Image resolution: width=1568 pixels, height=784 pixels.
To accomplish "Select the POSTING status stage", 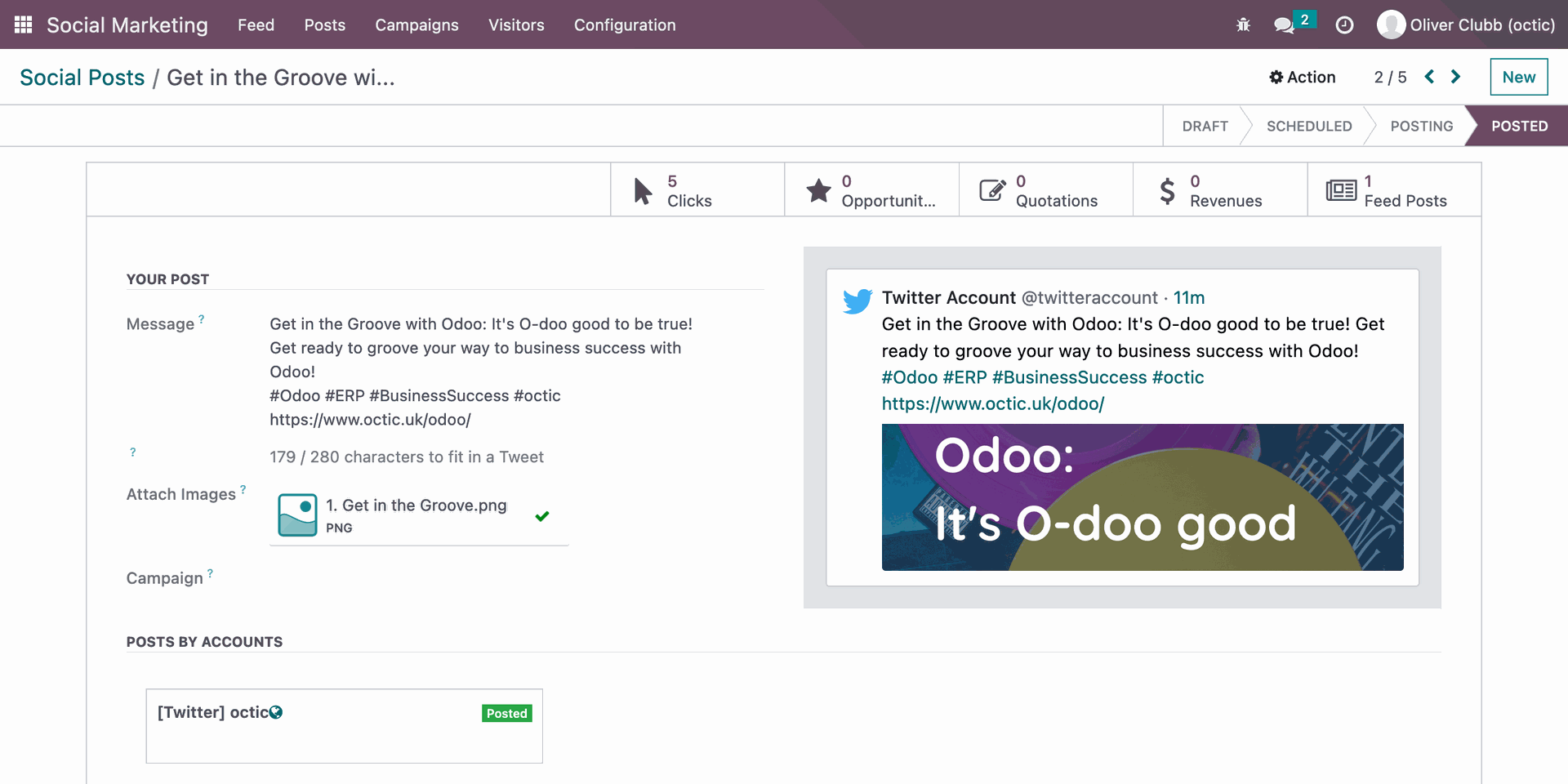I will 1422,126.
